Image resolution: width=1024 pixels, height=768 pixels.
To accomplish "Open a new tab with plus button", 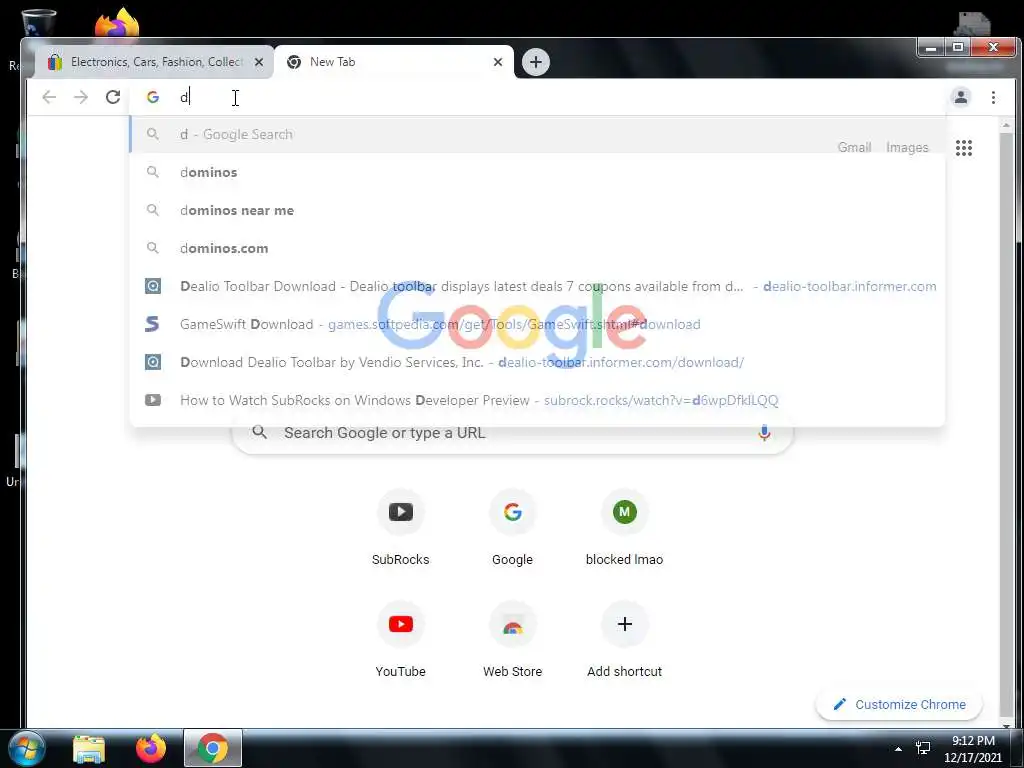I will pos(536,62).
